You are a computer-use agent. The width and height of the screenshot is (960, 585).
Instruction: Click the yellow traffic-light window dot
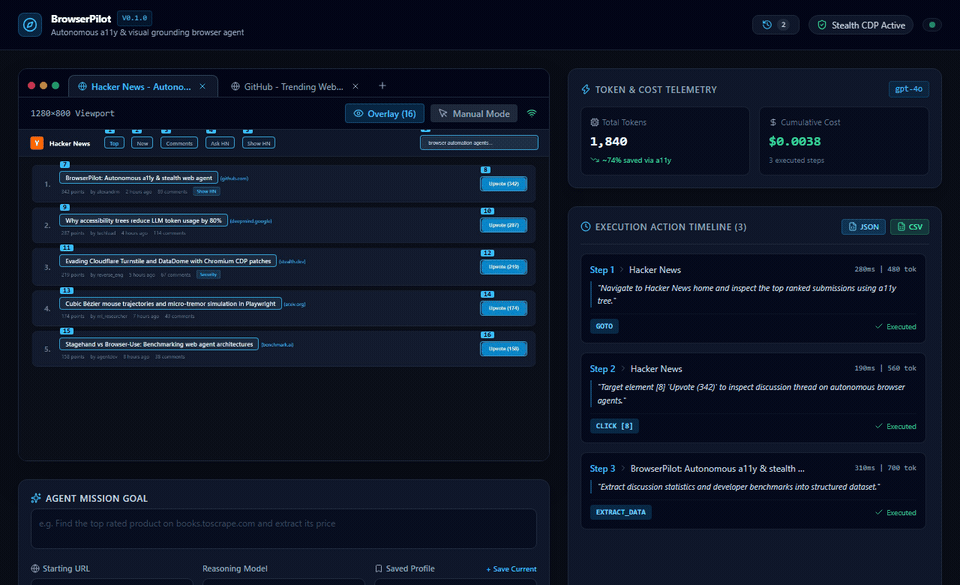[43, 86]
